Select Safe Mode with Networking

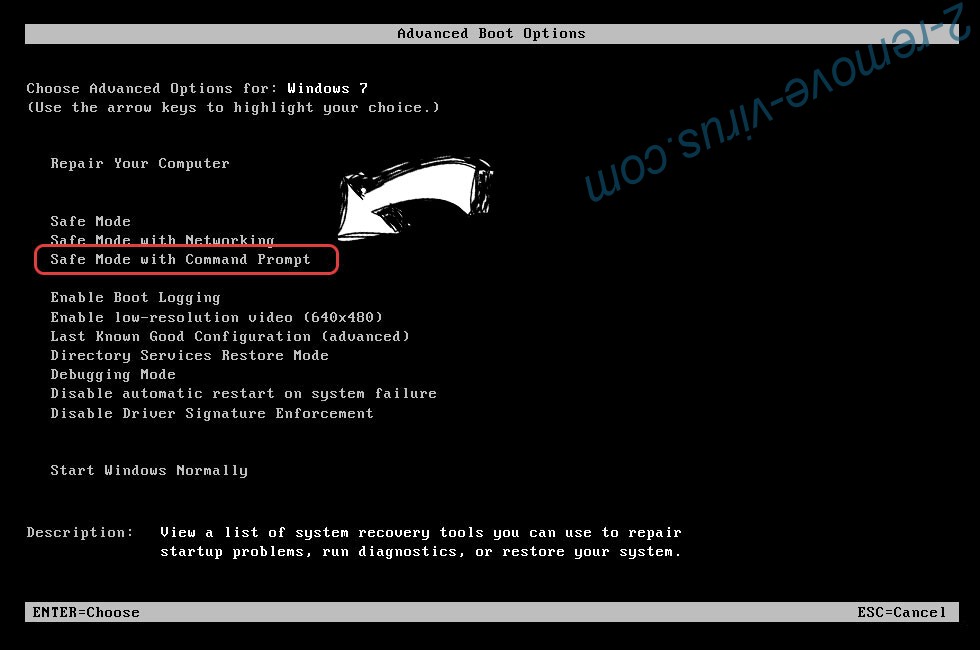pyautogui.click(x=162, y=240)
